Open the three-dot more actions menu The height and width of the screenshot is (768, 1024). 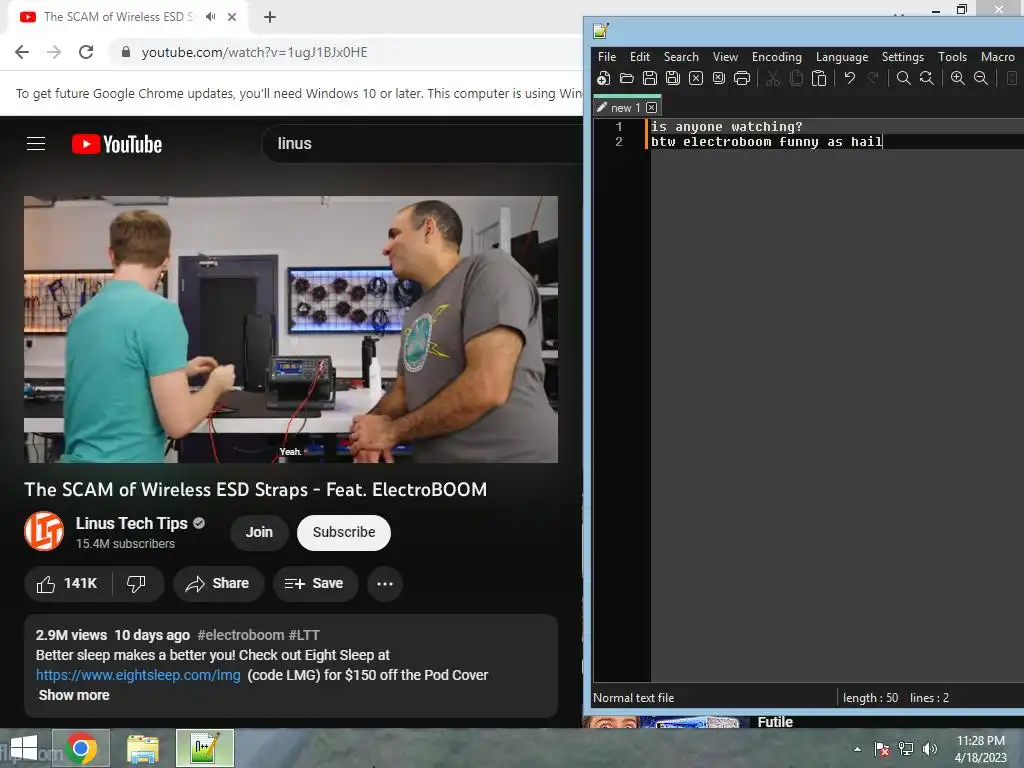[385, 583]
